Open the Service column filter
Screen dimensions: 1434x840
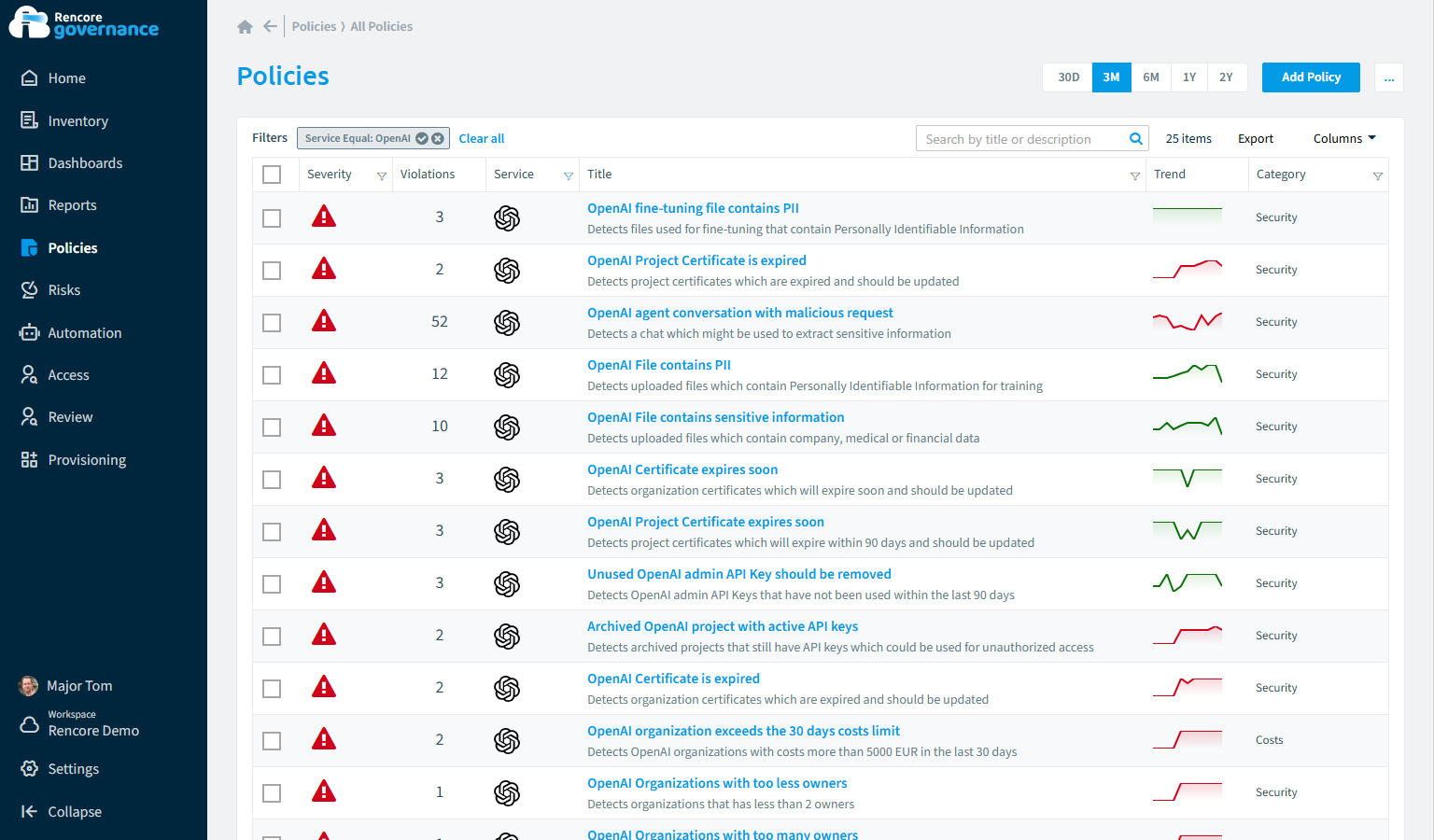pyautogui.click(x=569, y=175)
